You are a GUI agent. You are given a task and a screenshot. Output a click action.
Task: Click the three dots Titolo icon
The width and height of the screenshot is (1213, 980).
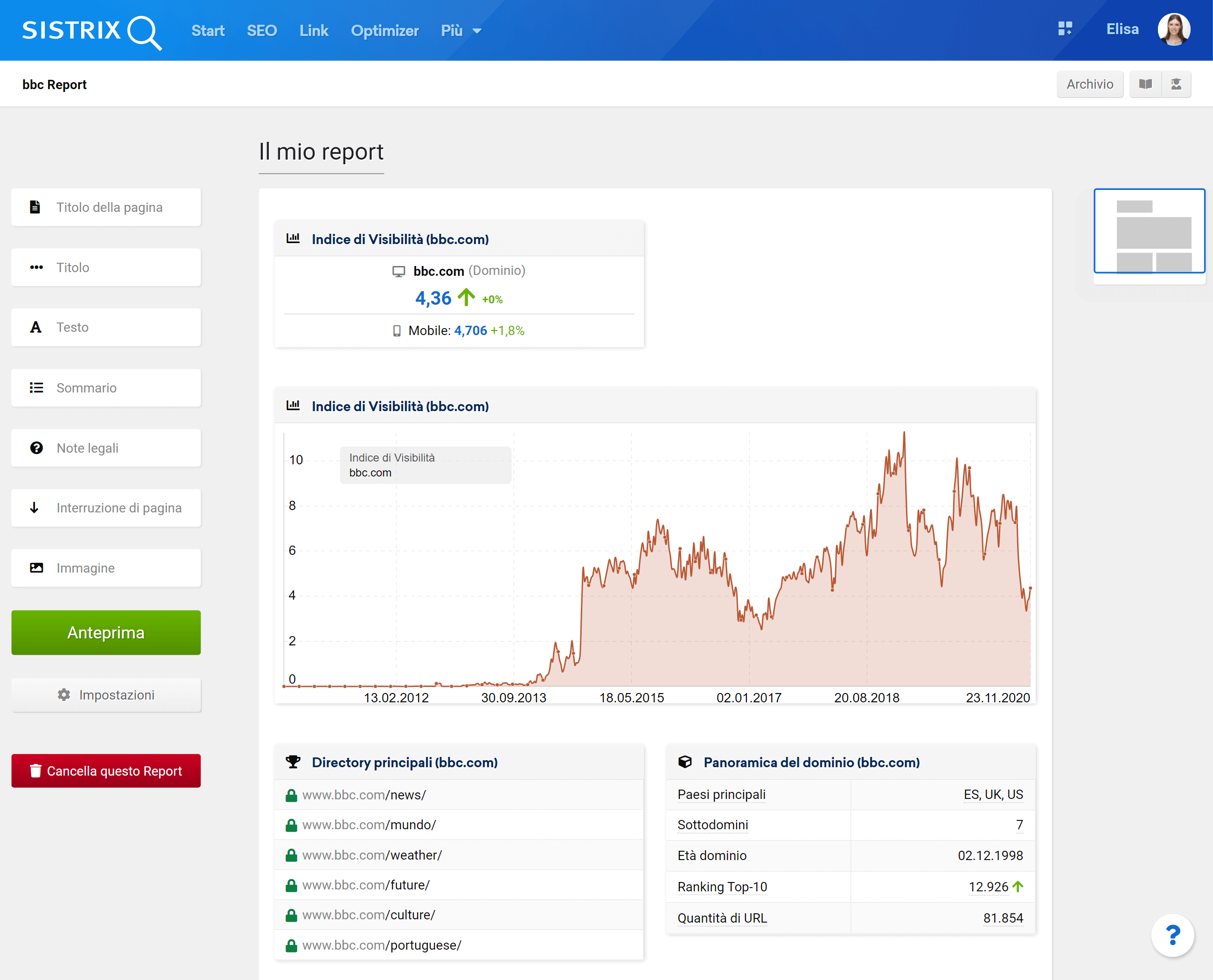pos(36,267)
